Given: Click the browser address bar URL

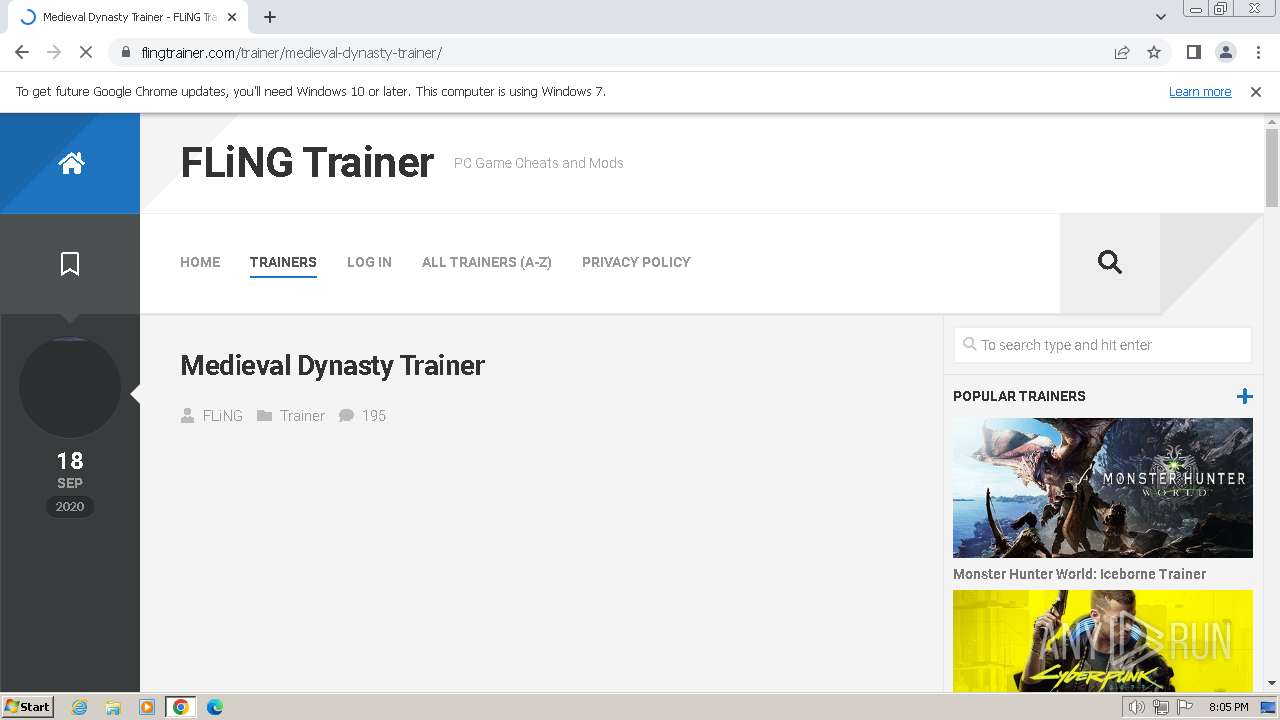Looking at the screenshot, I should pyautogui.click(x=291, y=52).
